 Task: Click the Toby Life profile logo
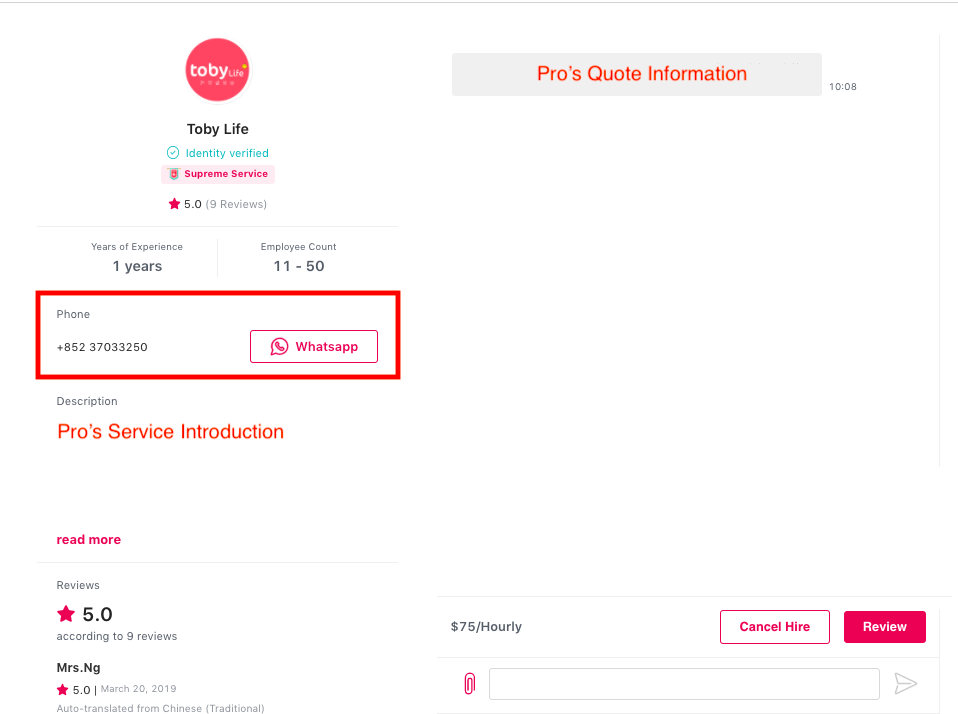point(218,70)
